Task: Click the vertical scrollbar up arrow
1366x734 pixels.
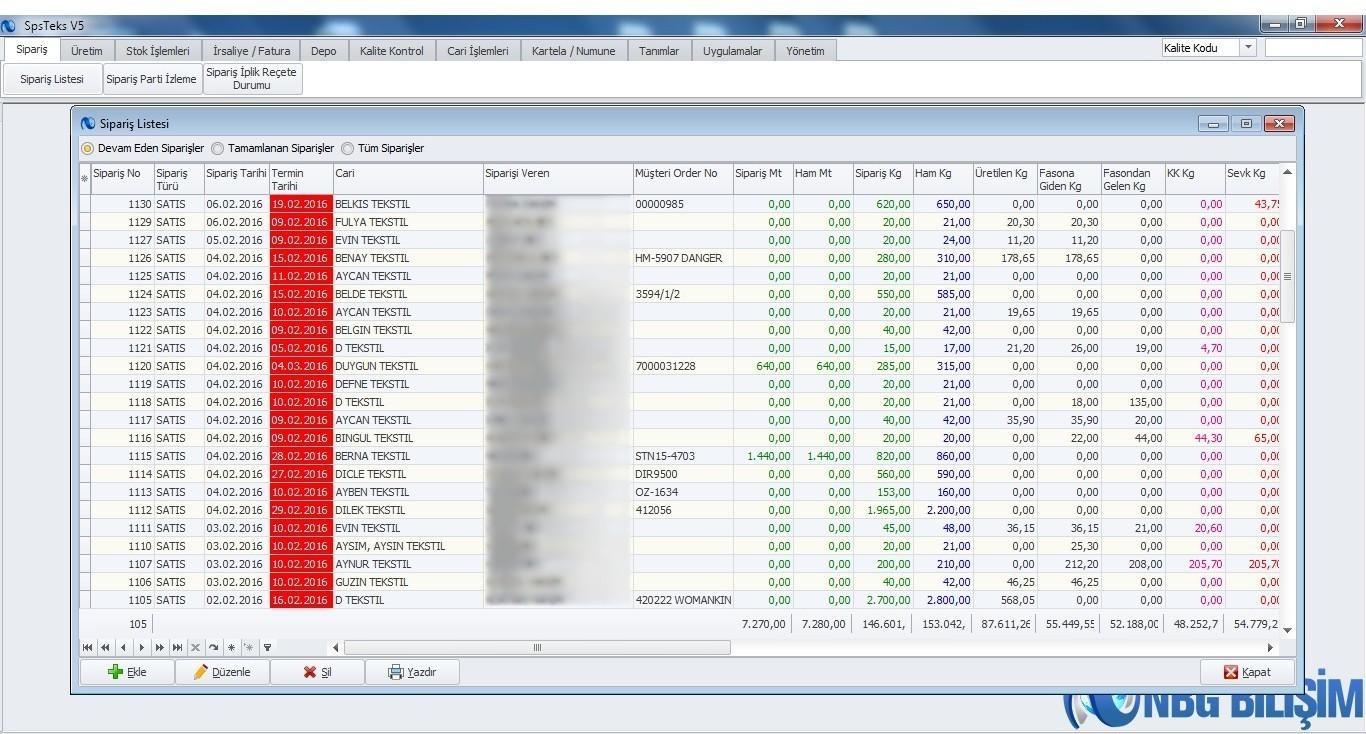Action: coord(1287,172)
